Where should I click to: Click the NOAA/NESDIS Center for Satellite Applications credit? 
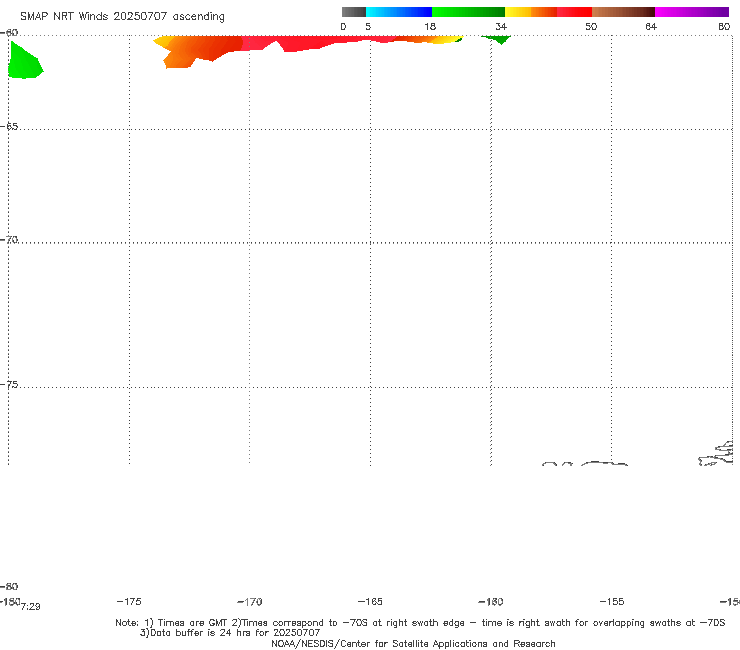[413, 644]
